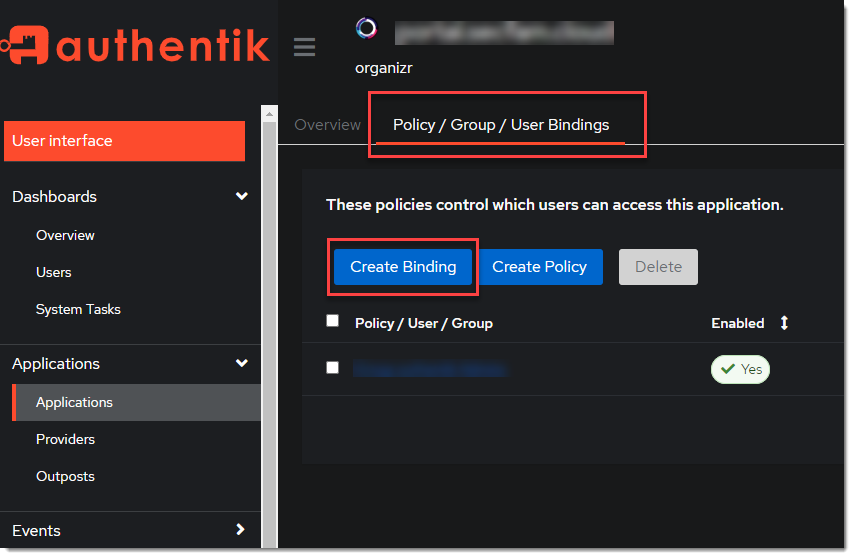Screen dimensions: 854x558
Task: Check the first binding row checkbox
Action: tap(333, 368)
